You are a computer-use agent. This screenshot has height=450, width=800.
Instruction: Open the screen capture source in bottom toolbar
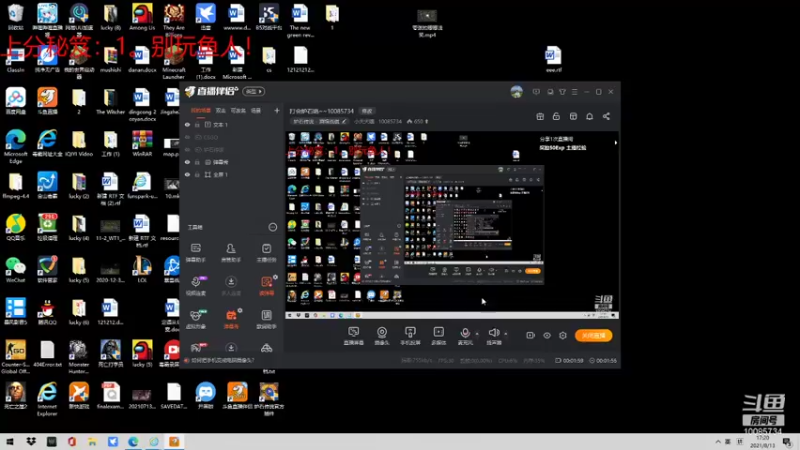pos(354,335)
